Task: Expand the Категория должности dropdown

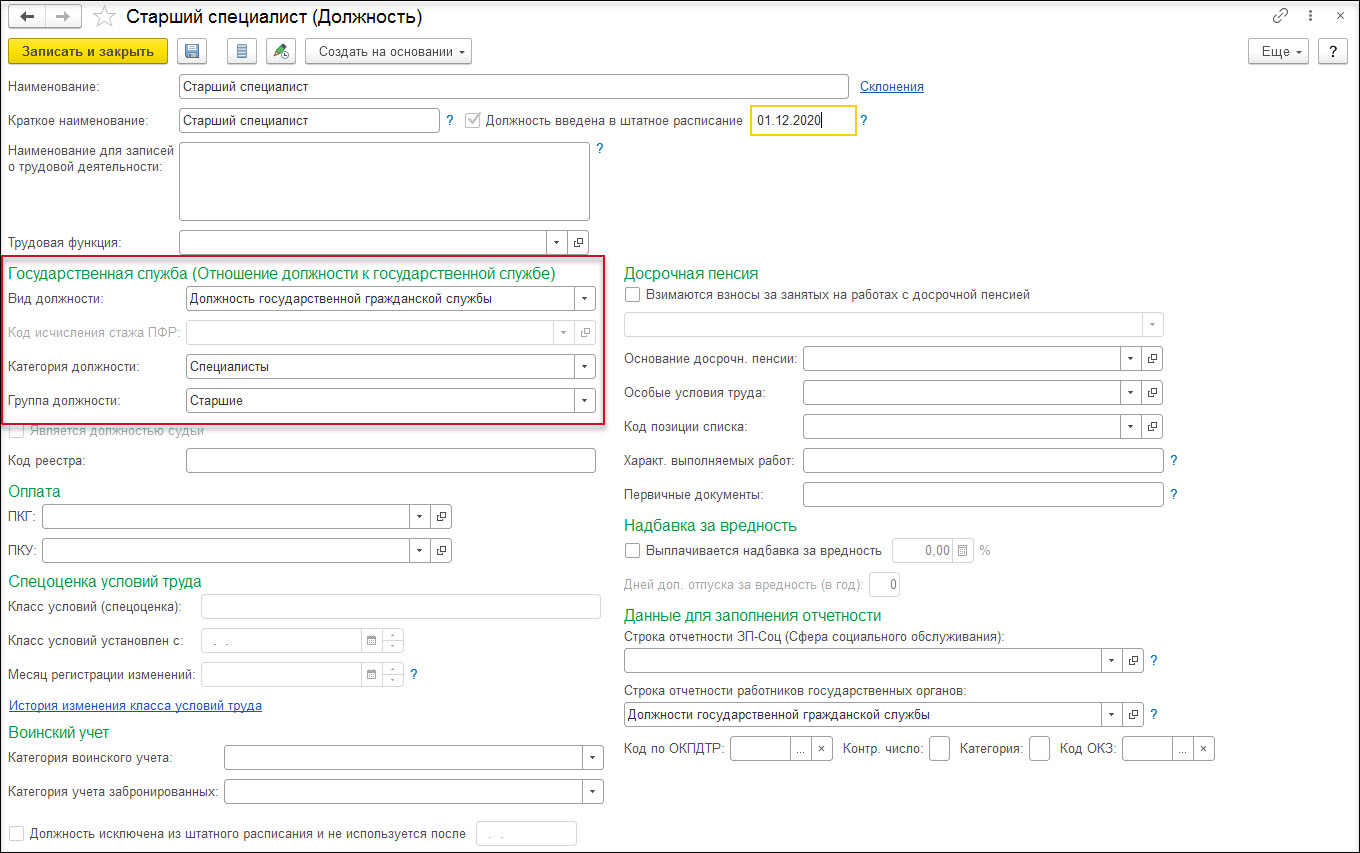Action: (585, 366)
